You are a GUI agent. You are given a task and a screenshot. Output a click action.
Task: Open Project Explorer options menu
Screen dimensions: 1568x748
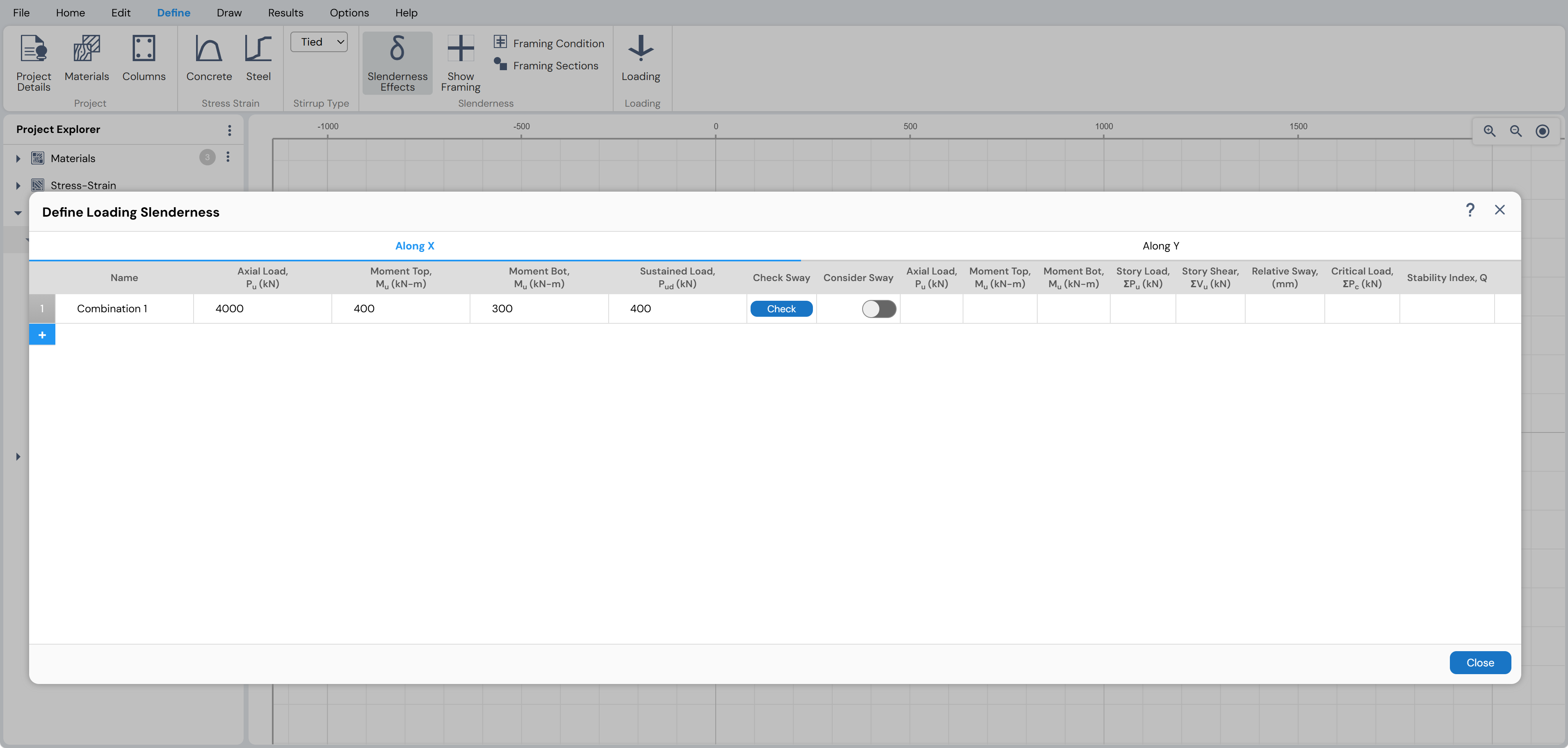click(x=229, y=130)
